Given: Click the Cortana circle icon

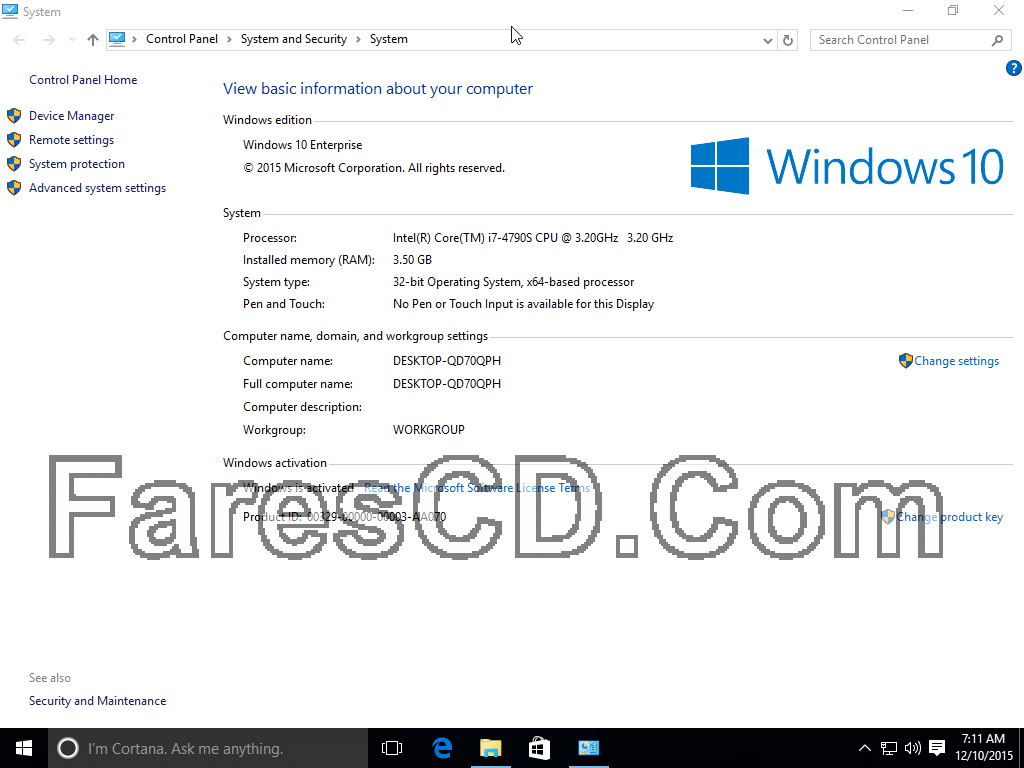Looking at the screenshot, I should tap(68, 748).
